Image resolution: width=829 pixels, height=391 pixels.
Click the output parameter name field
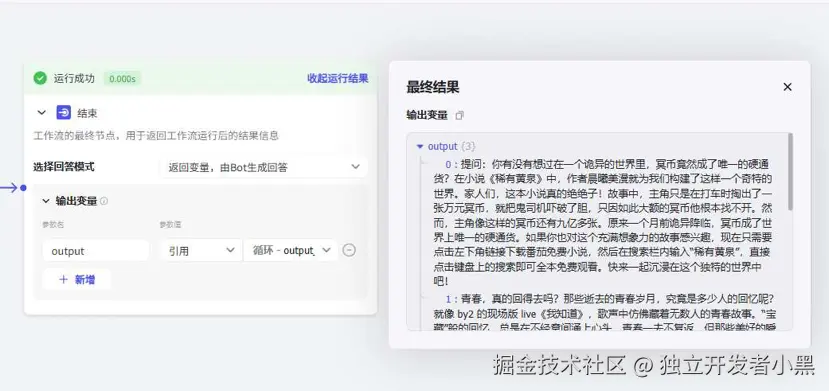coord(96,250)
